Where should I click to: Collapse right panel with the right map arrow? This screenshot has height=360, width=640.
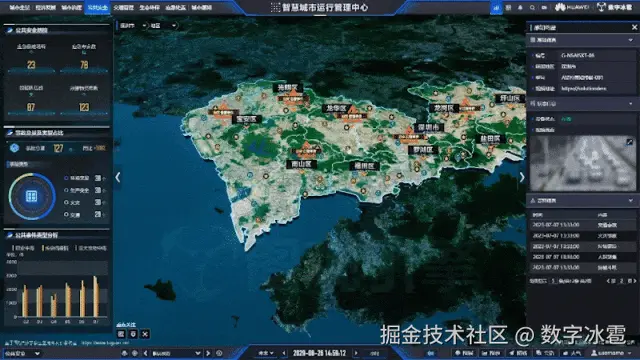pos(522,177)
